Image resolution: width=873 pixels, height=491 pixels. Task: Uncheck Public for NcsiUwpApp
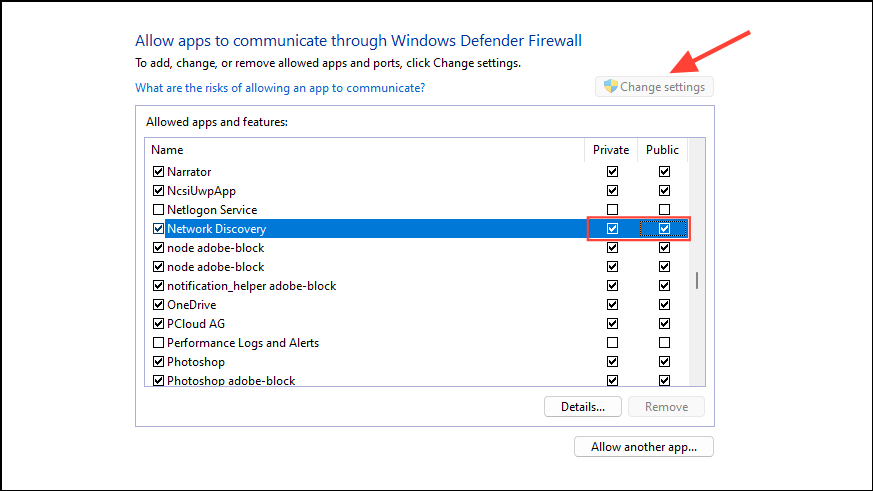(664, 190)
